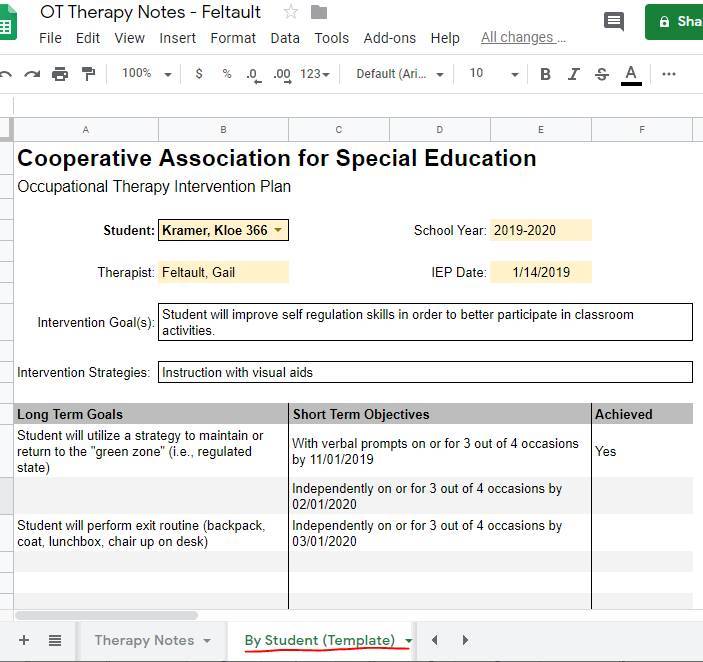Open the font size 10 dropdown
Screen dimensions: 703x662
(x=493, y=74)
